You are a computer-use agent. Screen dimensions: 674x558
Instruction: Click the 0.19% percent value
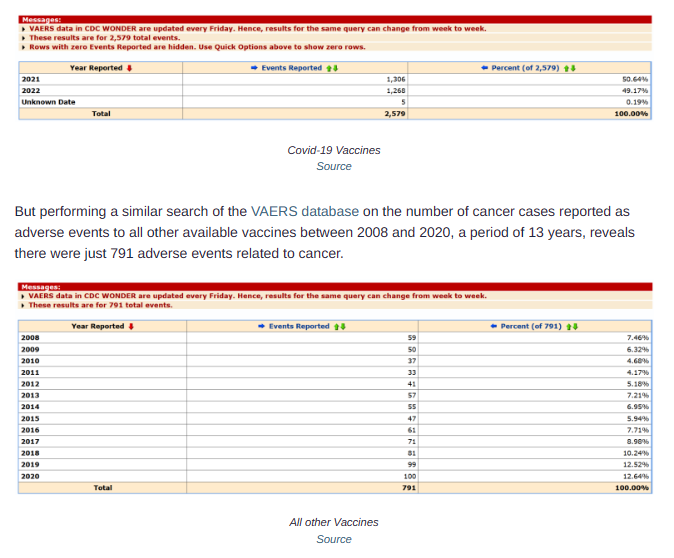coord(637,102)
